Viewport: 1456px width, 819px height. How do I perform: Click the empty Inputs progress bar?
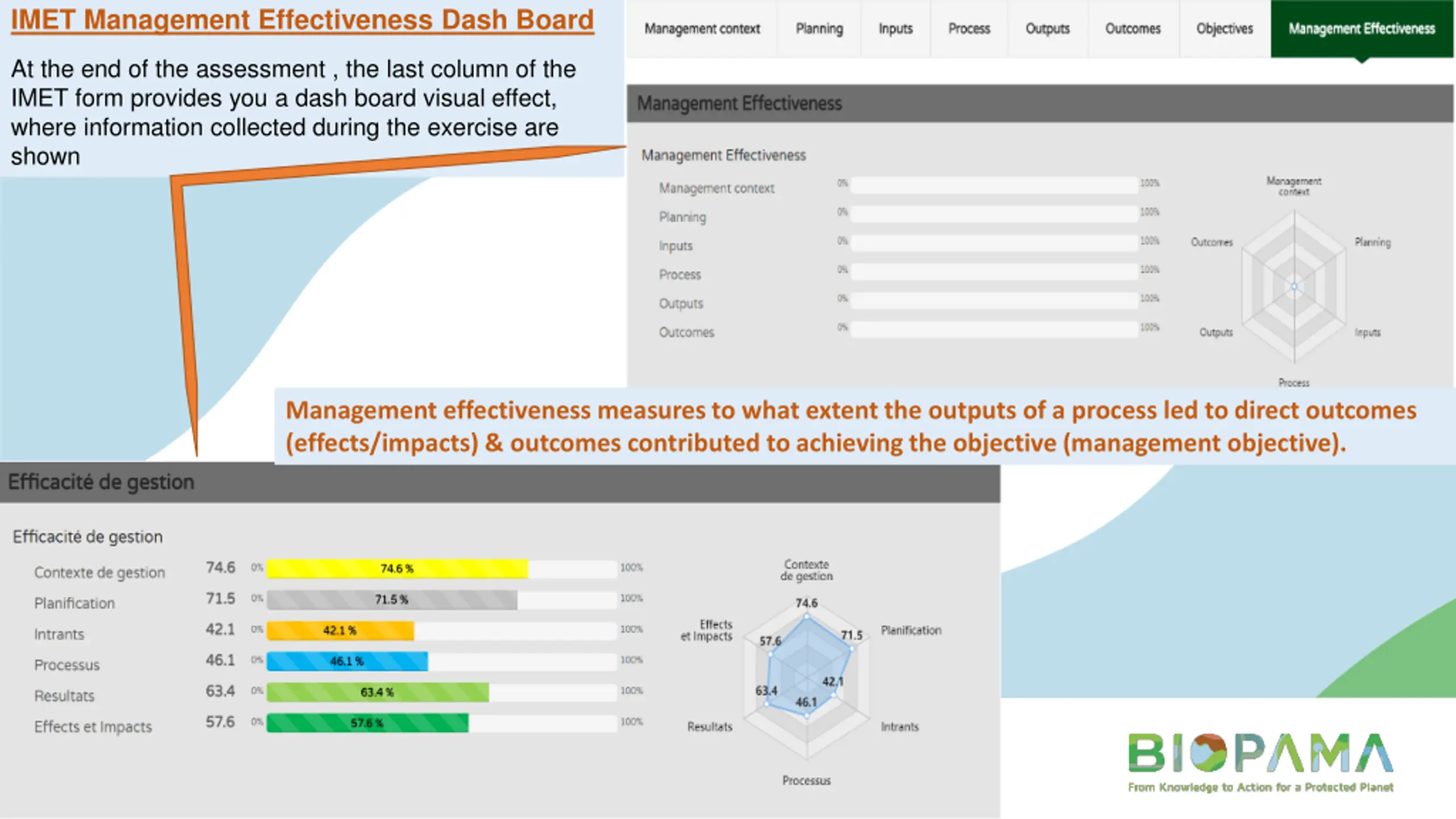pos(994,243)
